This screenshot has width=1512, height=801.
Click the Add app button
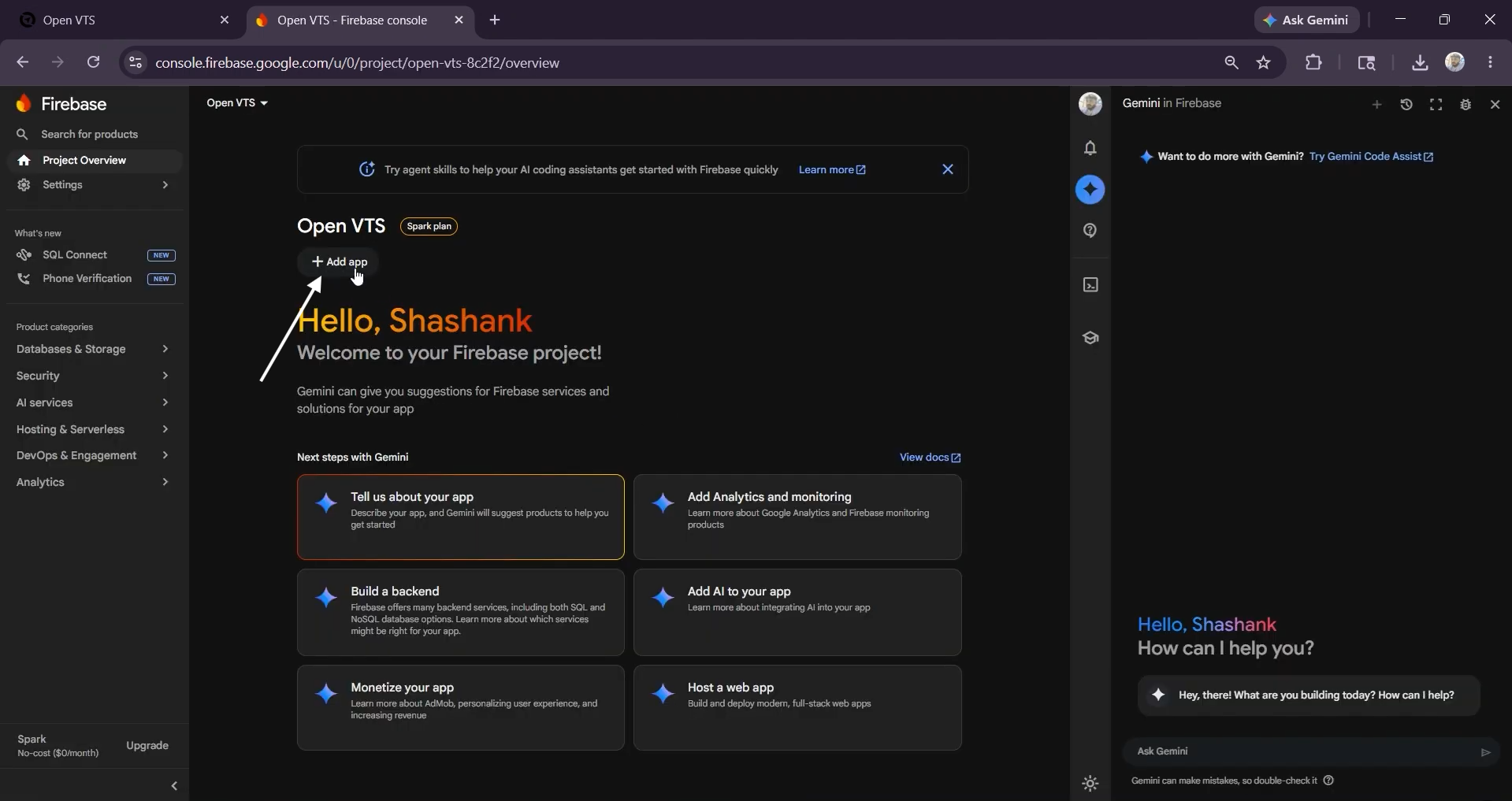pyautogui.click(x=339, y=261)
